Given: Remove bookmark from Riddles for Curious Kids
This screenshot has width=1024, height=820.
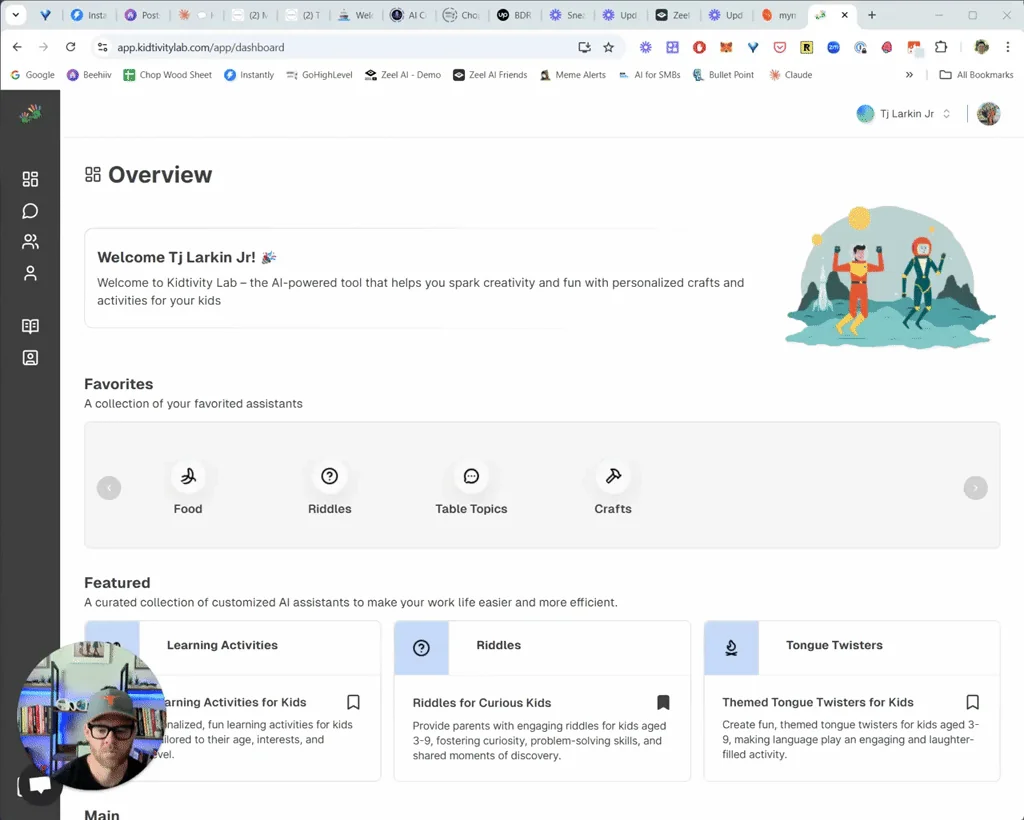Looking at the screenshot, I should tap(663, 702).
